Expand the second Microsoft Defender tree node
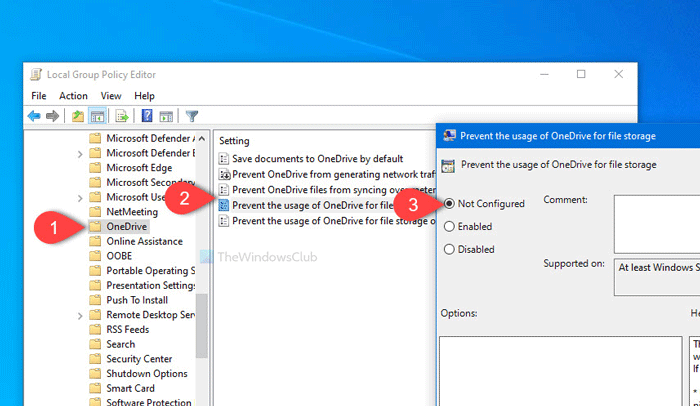The width and height of the screenshot is (700, 406). (x=80, y=154)
